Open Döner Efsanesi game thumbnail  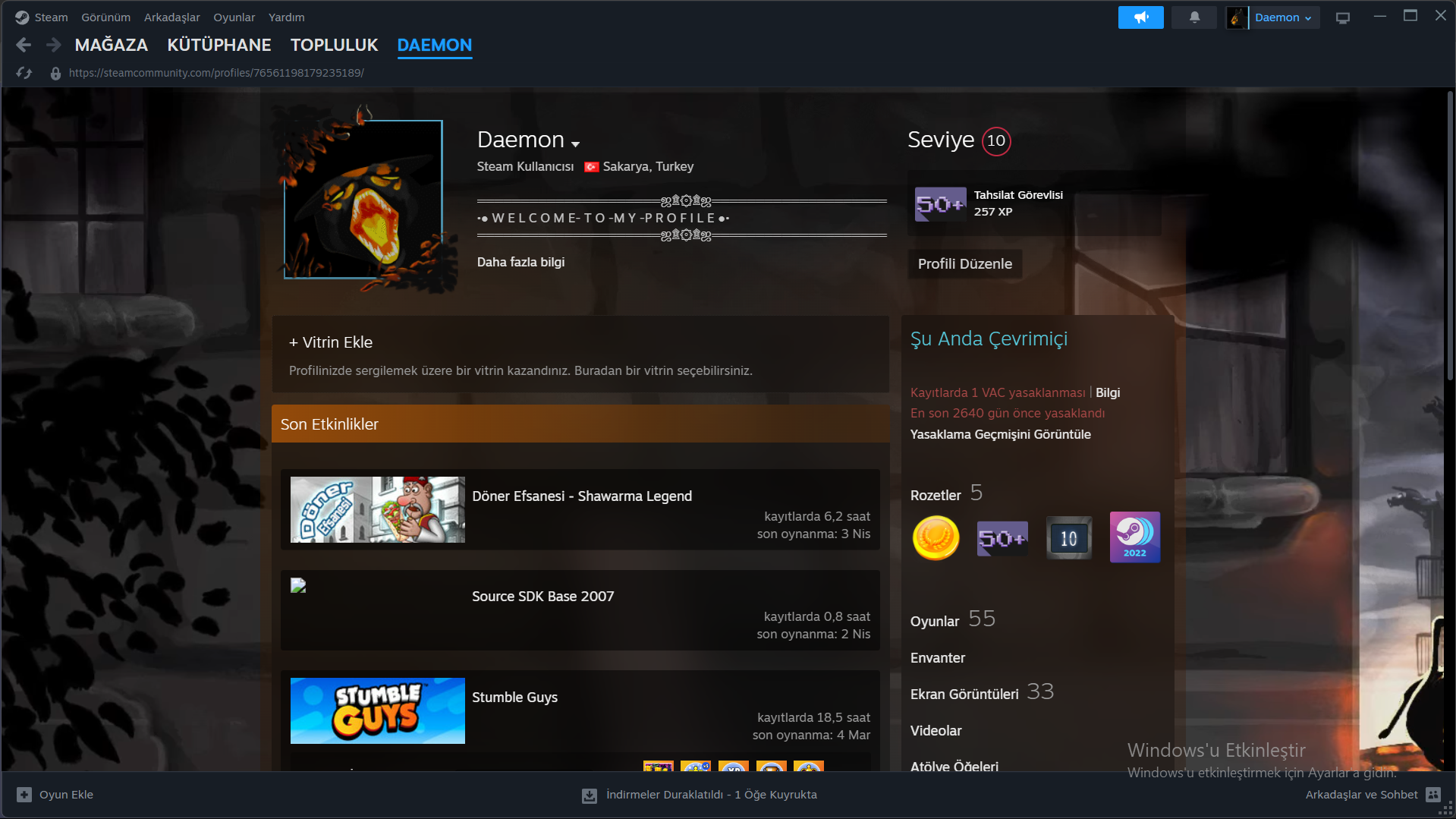coord(378,509)
